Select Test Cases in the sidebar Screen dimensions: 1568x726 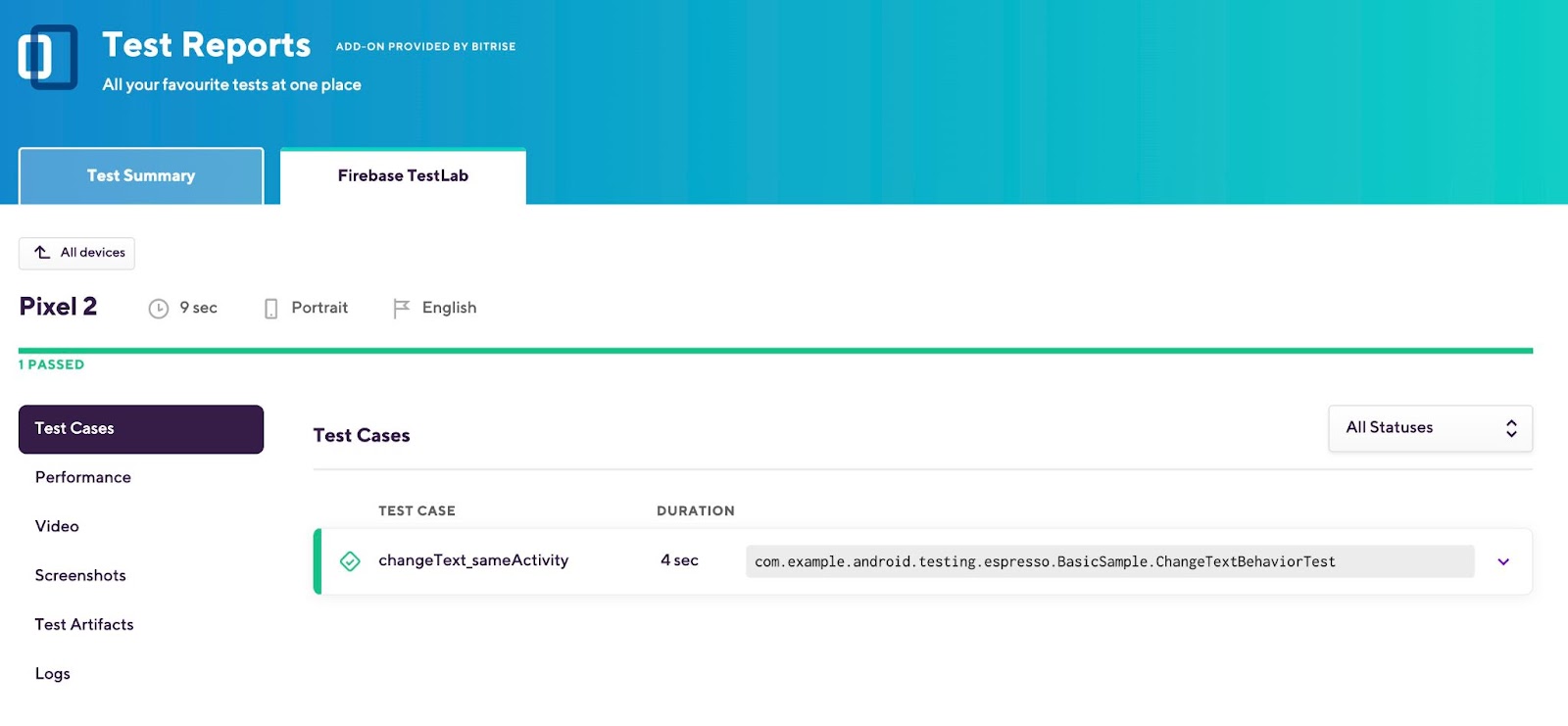tap(141, 429)
